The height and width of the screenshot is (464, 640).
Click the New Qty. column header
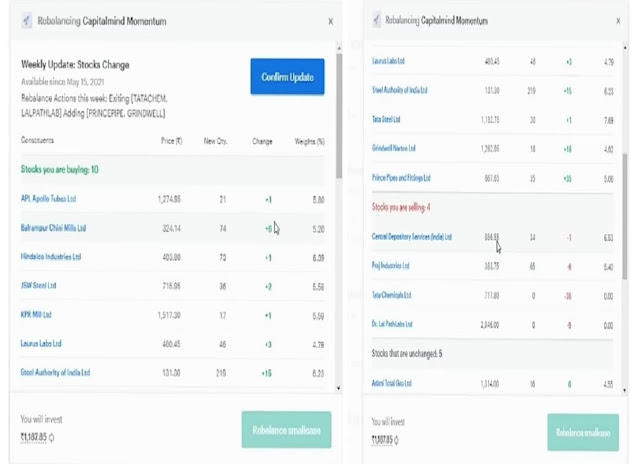pos(216,141)
